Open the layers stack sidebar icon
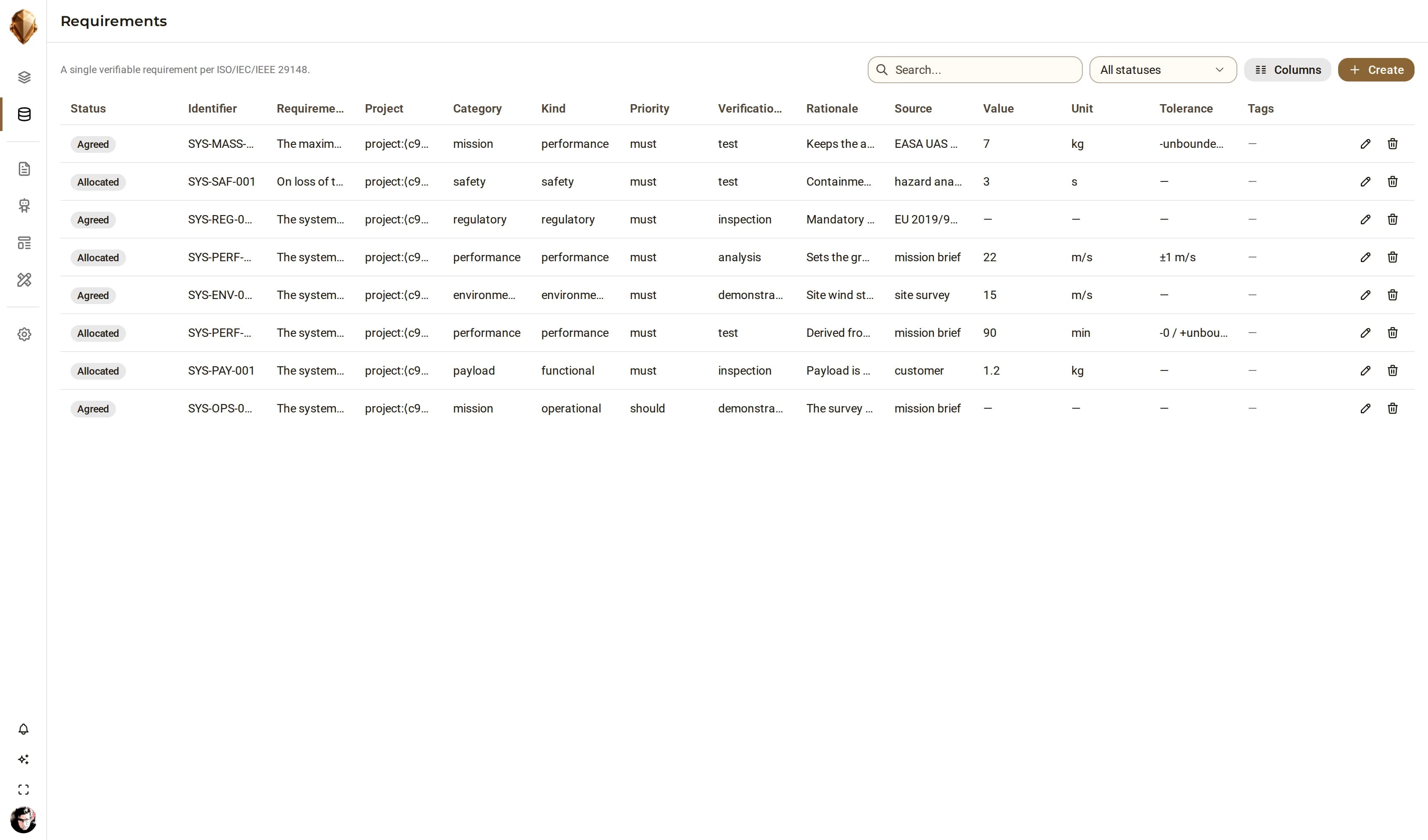 point(24,78)
